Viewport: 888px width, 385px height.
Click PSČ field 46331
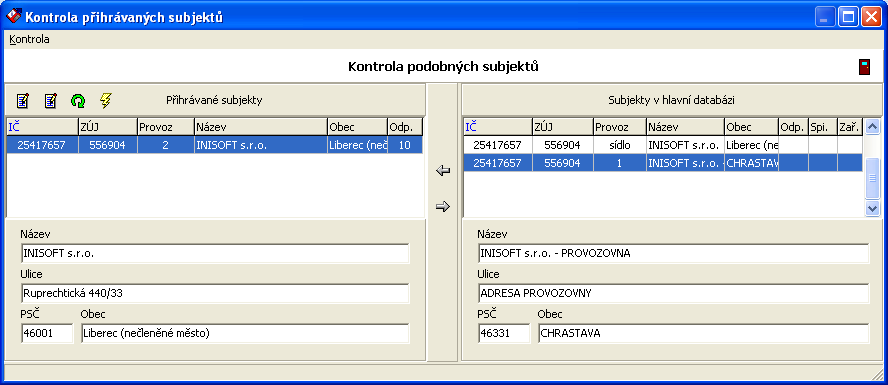504,333
